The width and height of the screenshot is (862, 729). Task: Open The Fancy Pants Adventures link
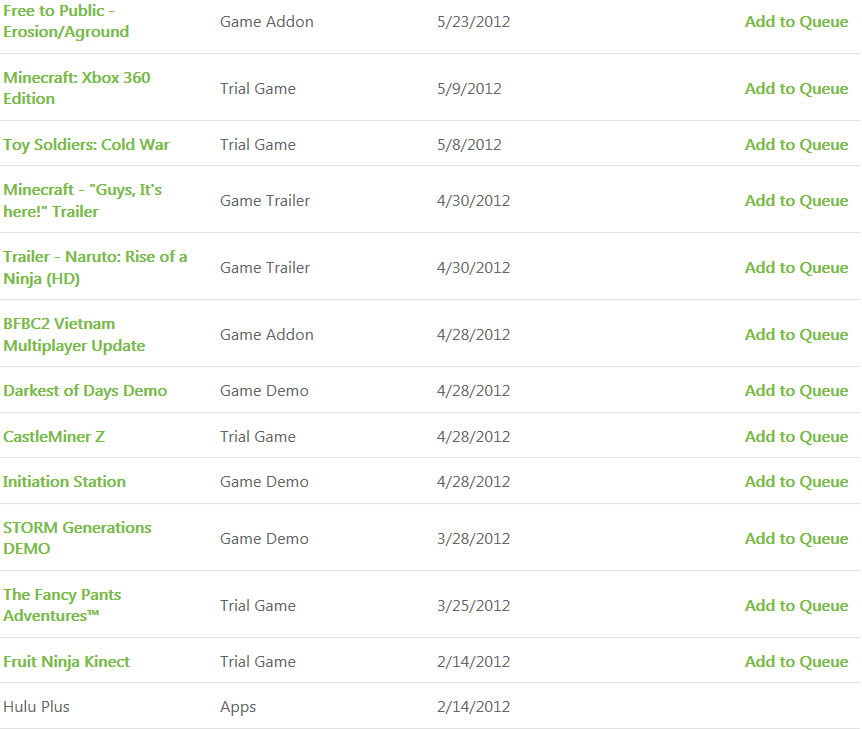(62, 605)
